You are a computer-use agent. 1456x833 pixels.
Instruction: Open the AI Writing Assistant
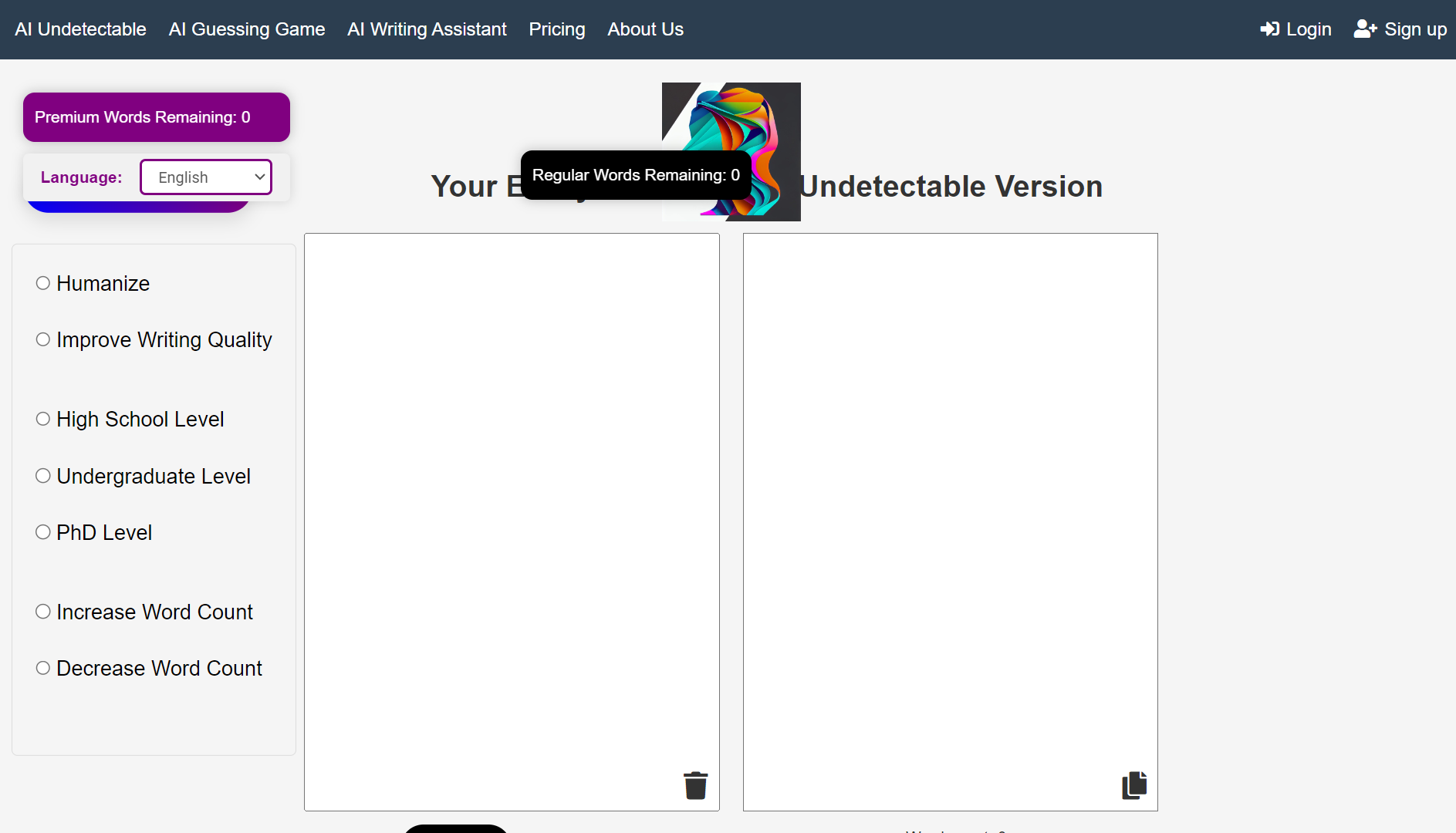coord(427,29)
